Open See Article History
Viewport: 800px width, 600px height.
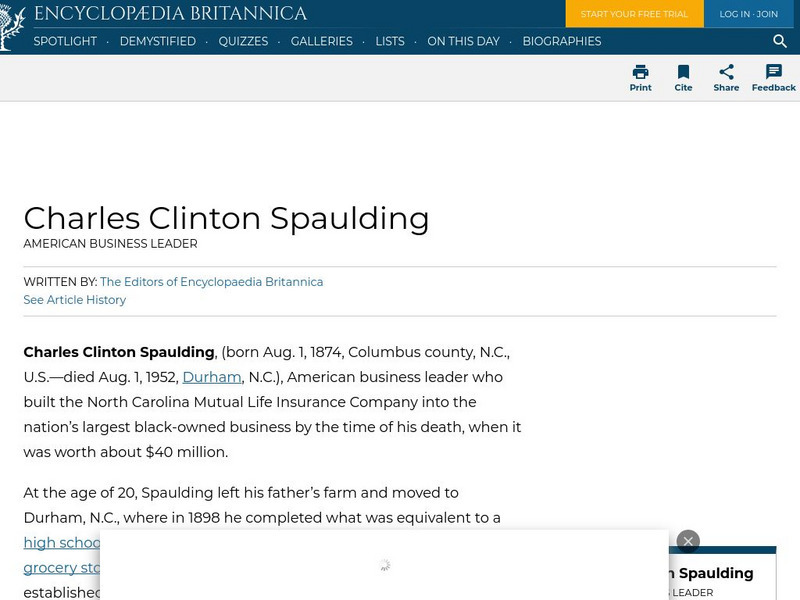pos(74,299)
